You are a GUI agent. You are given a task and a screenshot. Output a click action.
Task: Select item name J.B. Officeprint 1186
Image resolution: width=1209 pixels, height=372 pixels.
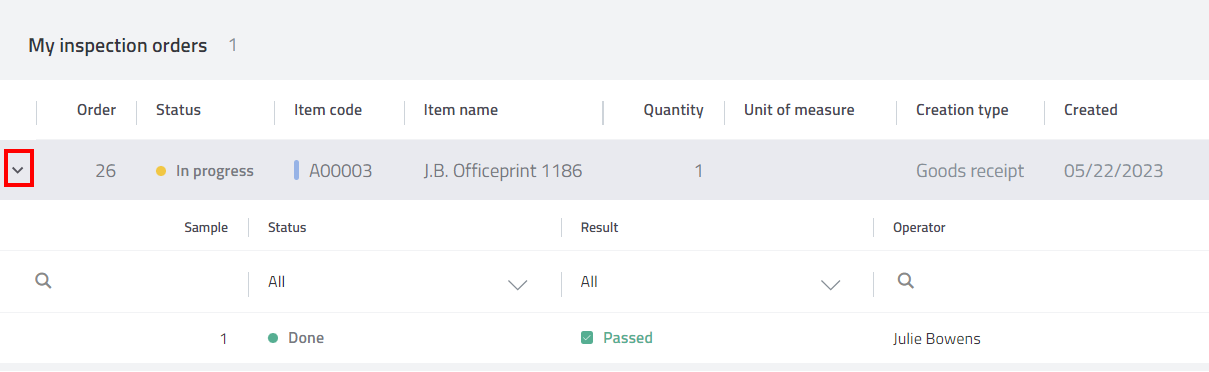point(503,171)
